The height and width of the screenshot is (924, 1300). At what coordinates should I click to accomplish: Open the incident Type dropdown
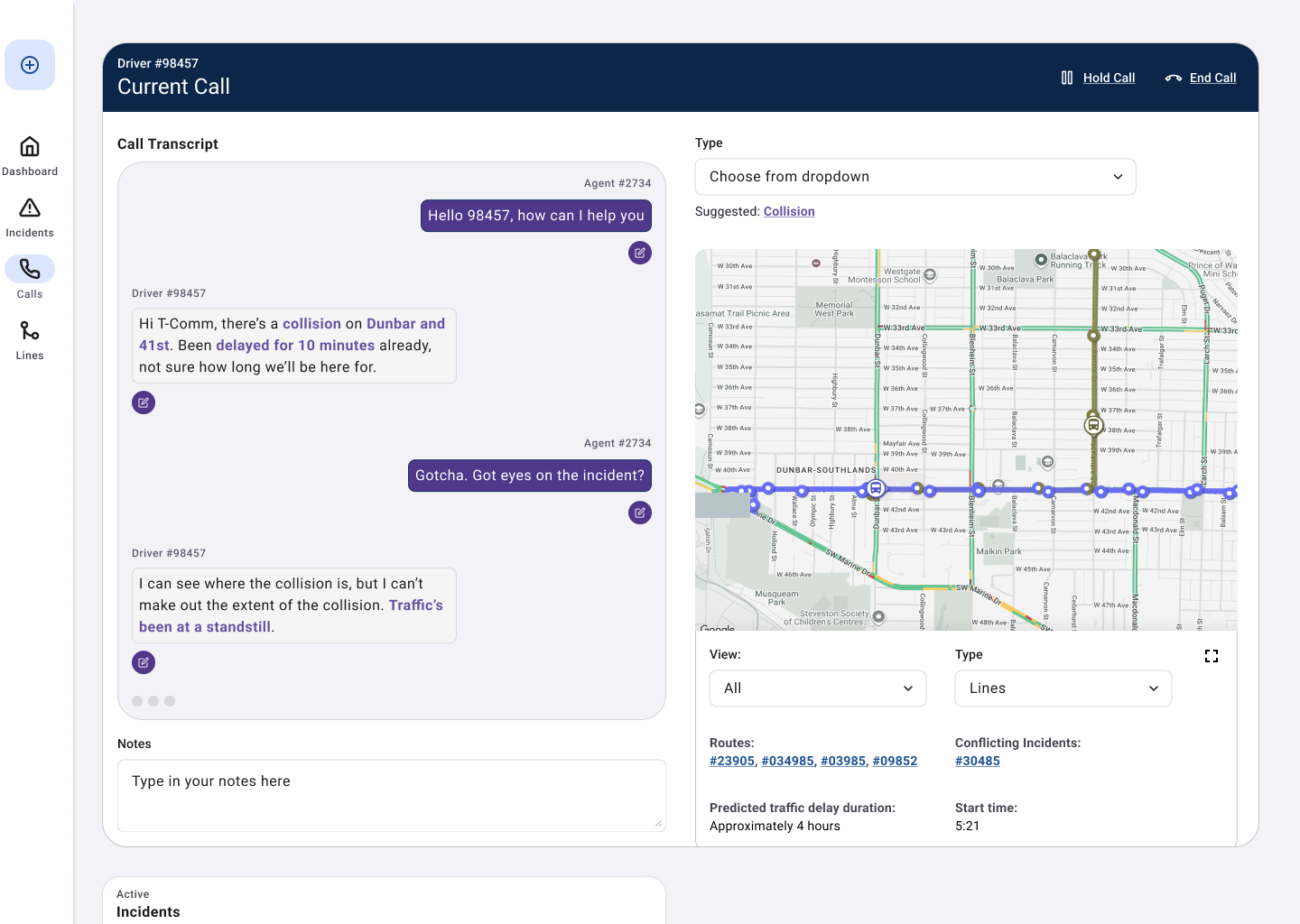(x=915, y=177)
